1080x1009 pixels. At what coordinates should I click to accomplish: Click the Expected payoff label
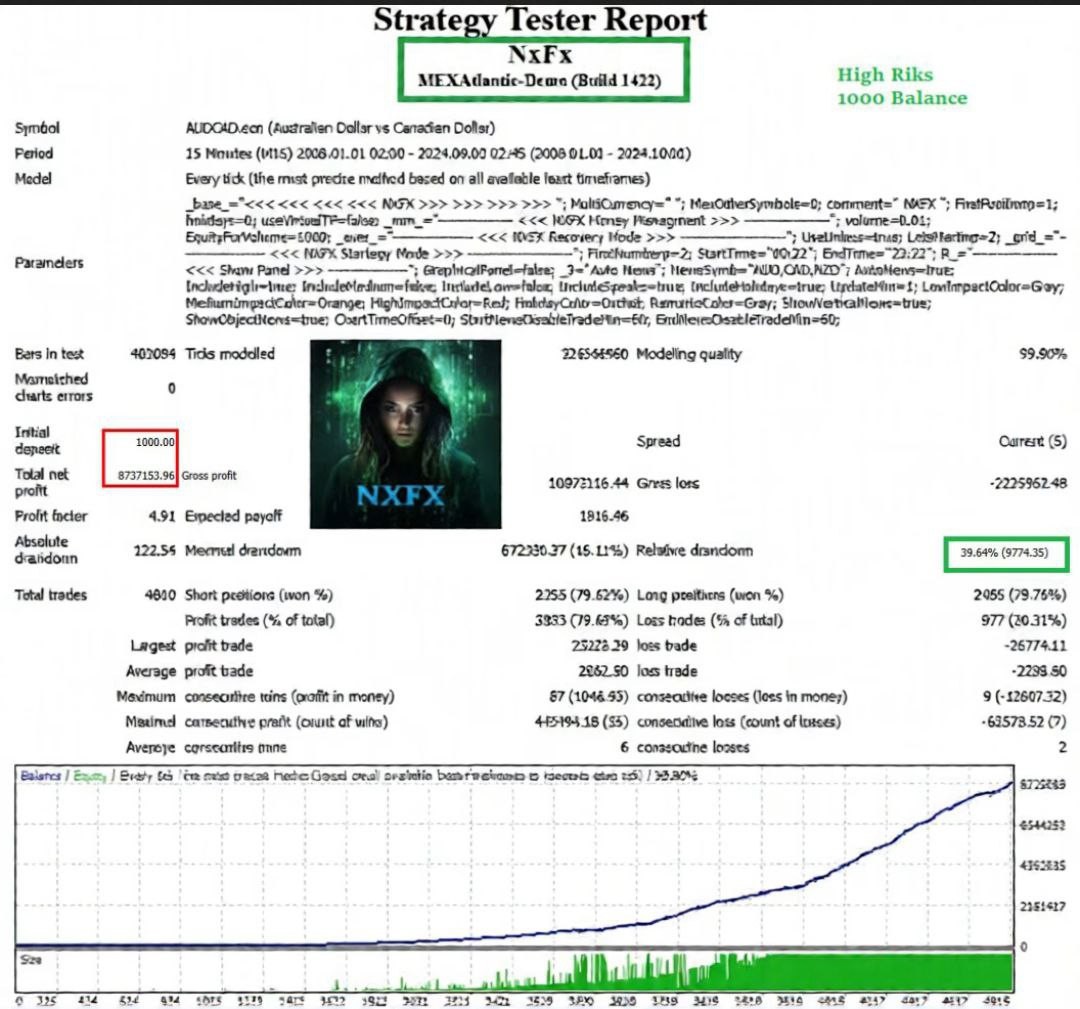[x=233, y=516]
